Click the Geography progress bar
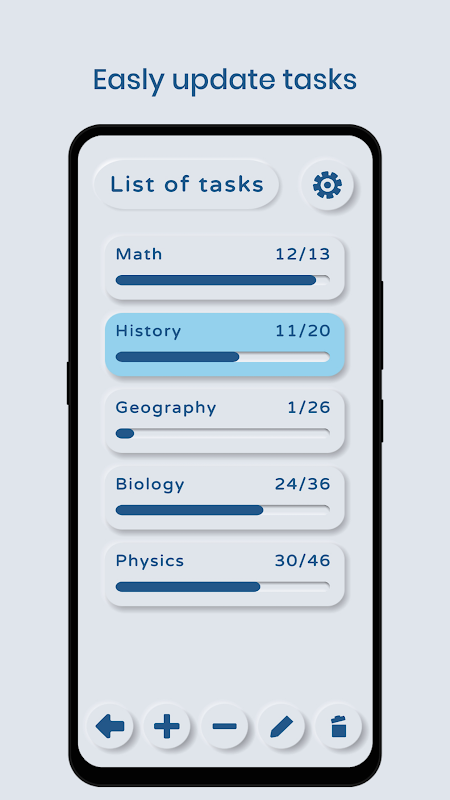The height and width of the screenshot is (800, 450). tap(222, 433)
